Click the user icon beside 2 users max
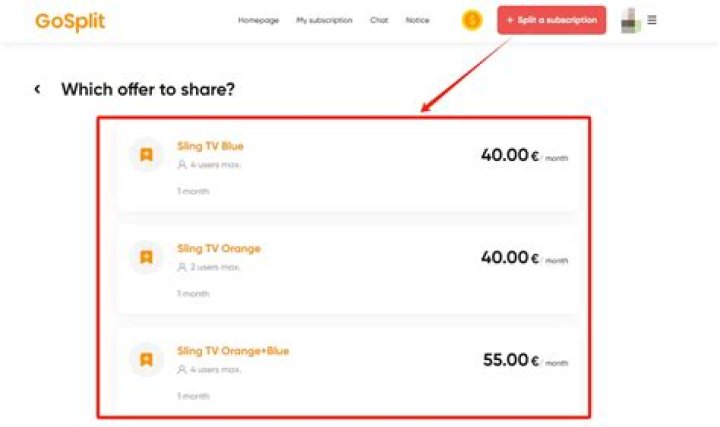The height and width of the screenshot is (427, 720). pos(182,267)
